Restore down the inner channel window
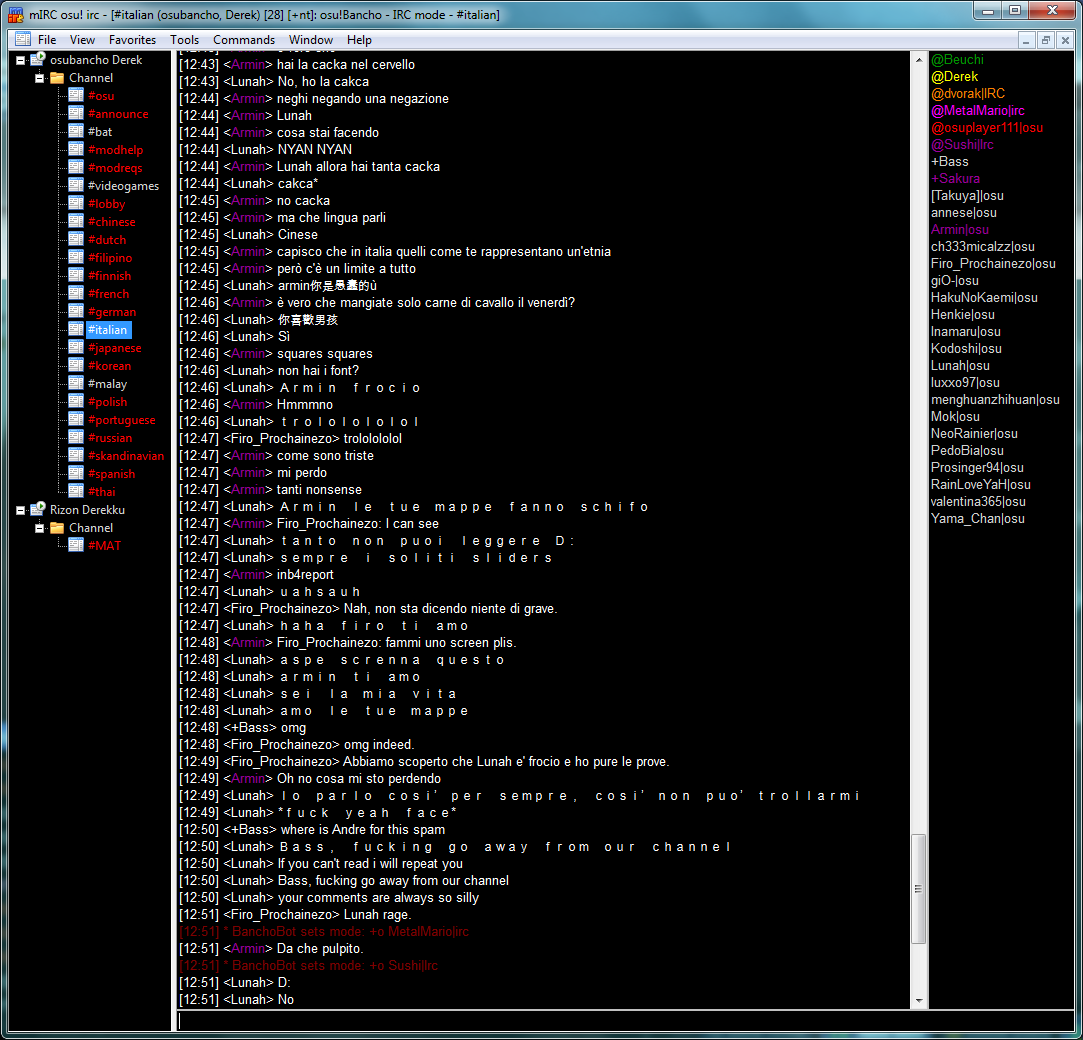1083x1040 pixels. click(x=1045, y=40)
